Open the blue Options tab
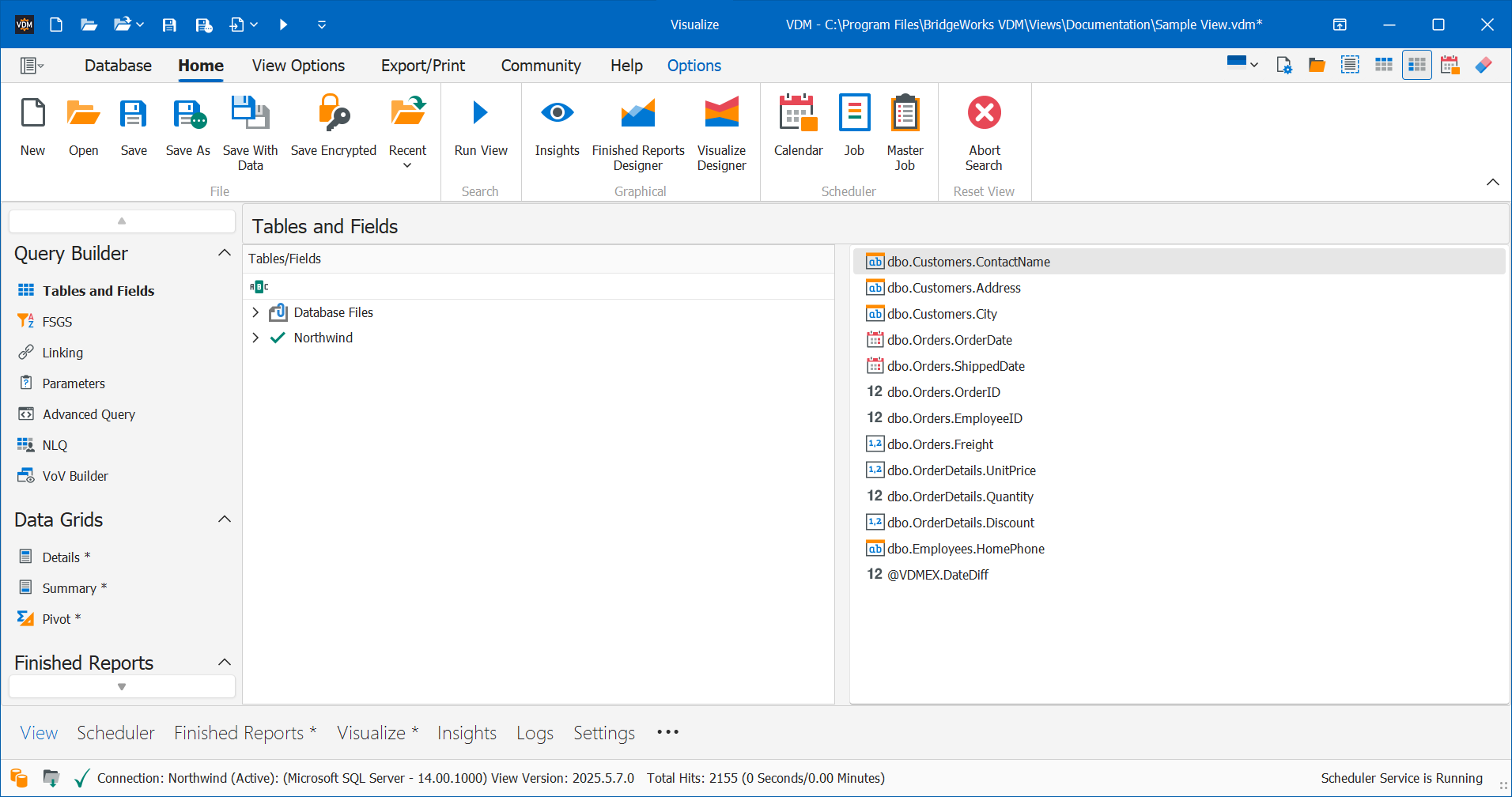The image size is (1512, 797). [x=694, y=66]
